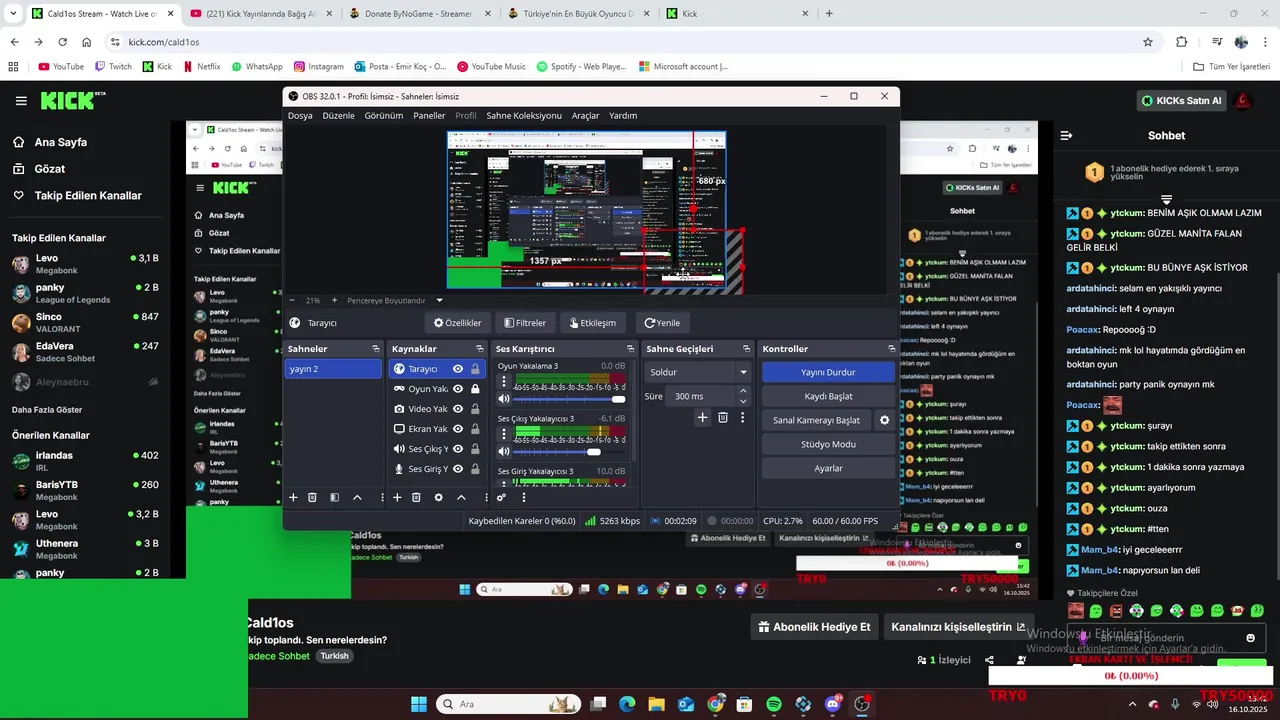Image resolution: width=1280 pixels, height=720 pixels.
Task: Hide Tarayıcı source with eye icon
Action: click(458, 369)
